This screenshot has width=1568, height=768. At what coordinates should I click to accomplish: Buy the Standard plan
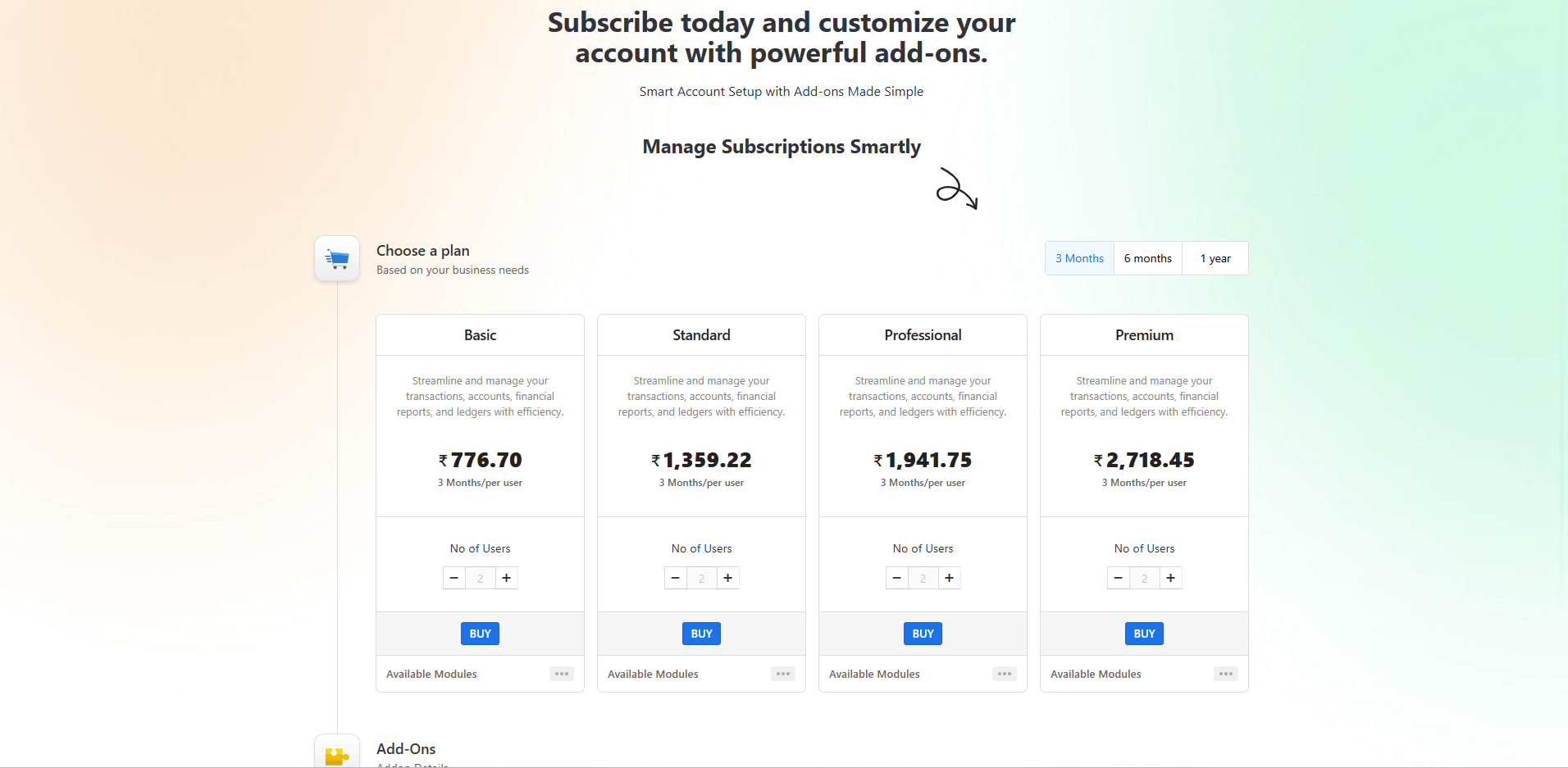701,634
